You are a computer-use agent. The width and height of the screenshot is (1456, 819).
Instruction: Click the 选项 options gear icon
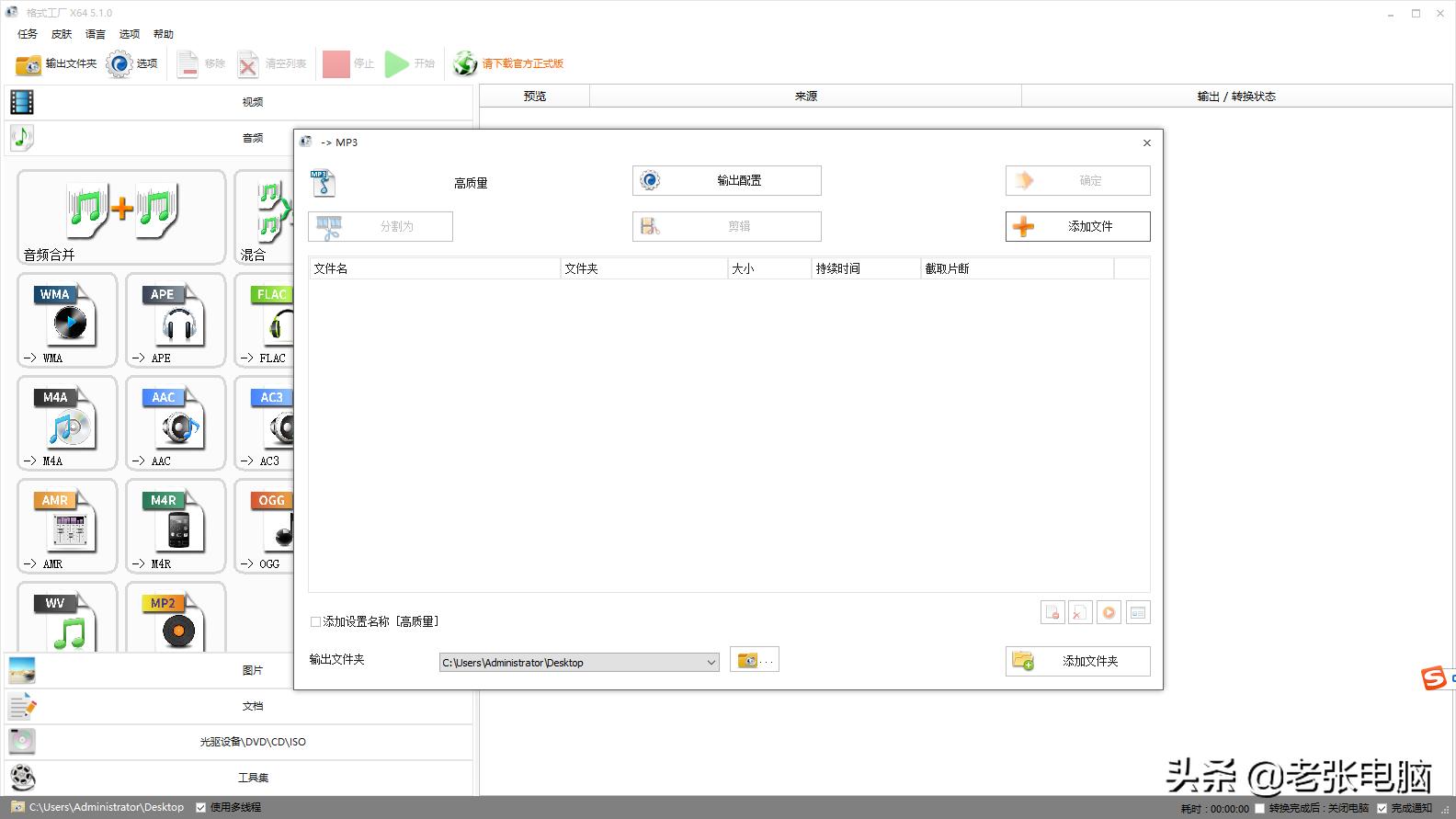pos(119,63)
